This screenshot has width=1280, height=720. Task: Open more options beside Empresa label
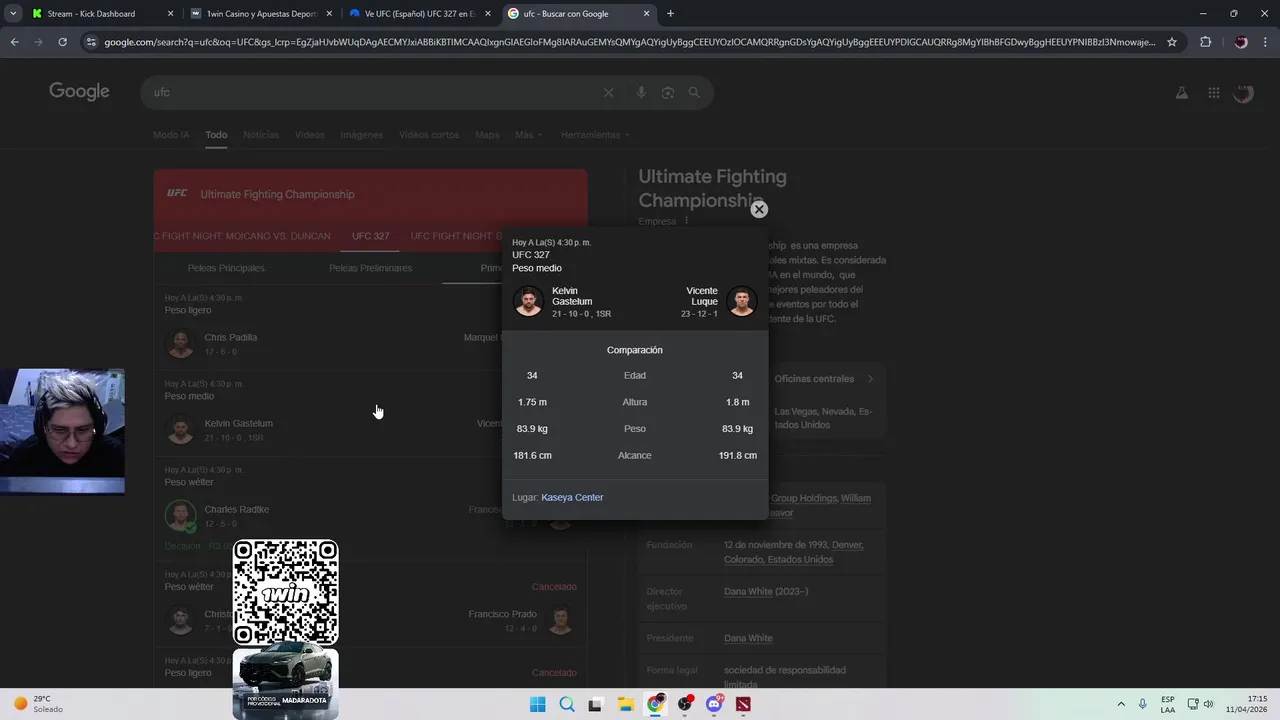686,221
